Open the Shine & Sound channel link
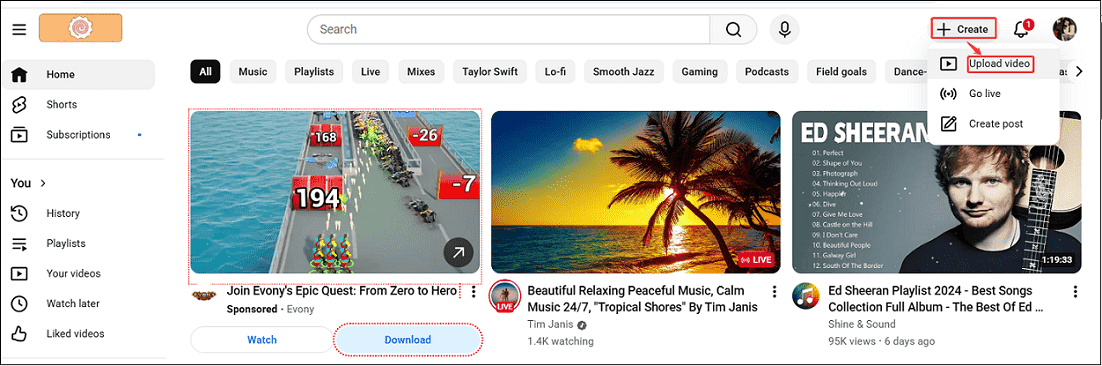 pos(862,325)
